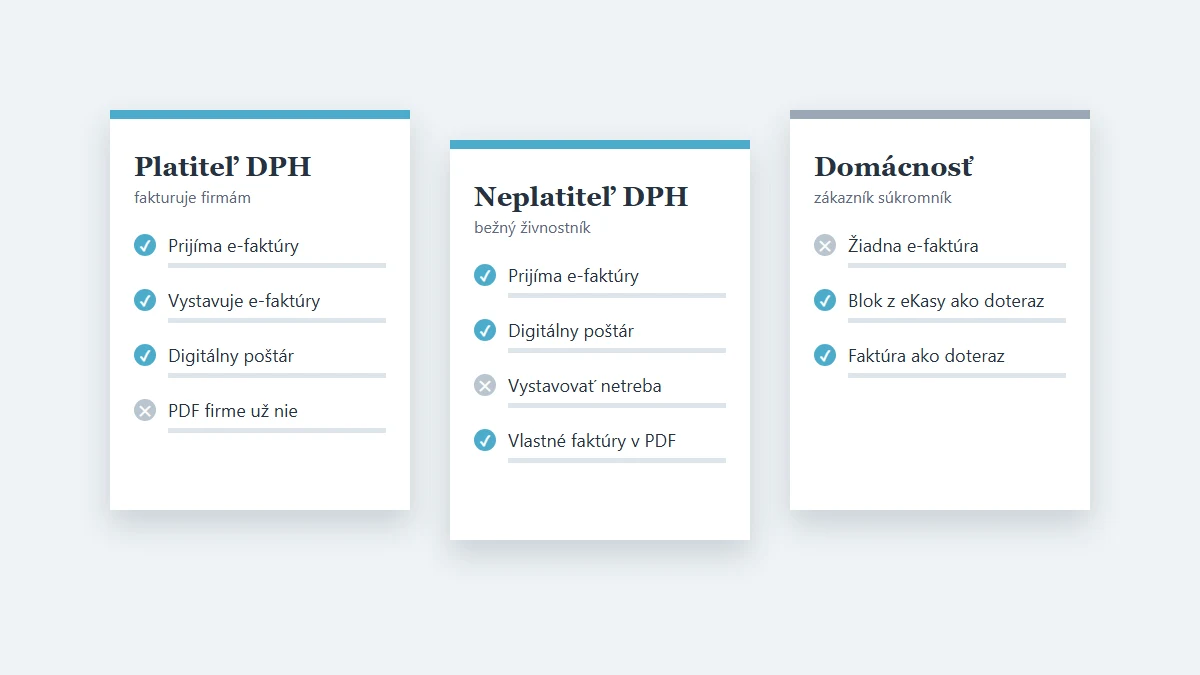
Task: Select the Platiteľ DPH card heading
Action: click(x=223, y=166)
